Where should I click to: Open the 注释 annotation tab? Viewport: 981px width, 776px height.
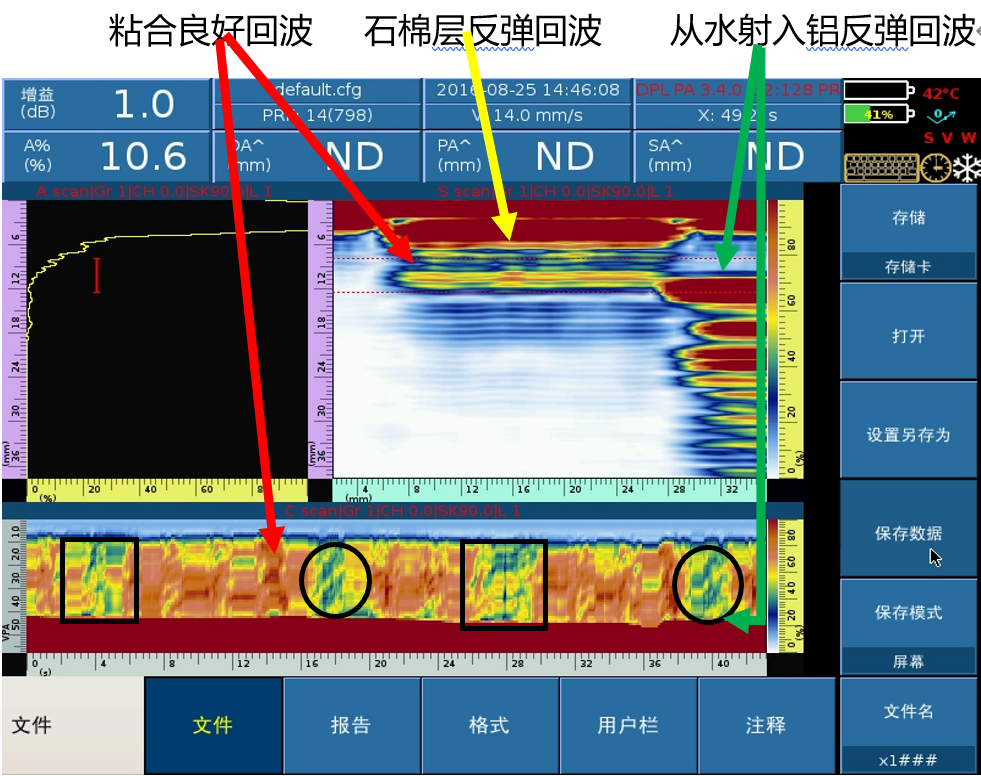coord(765,725)
